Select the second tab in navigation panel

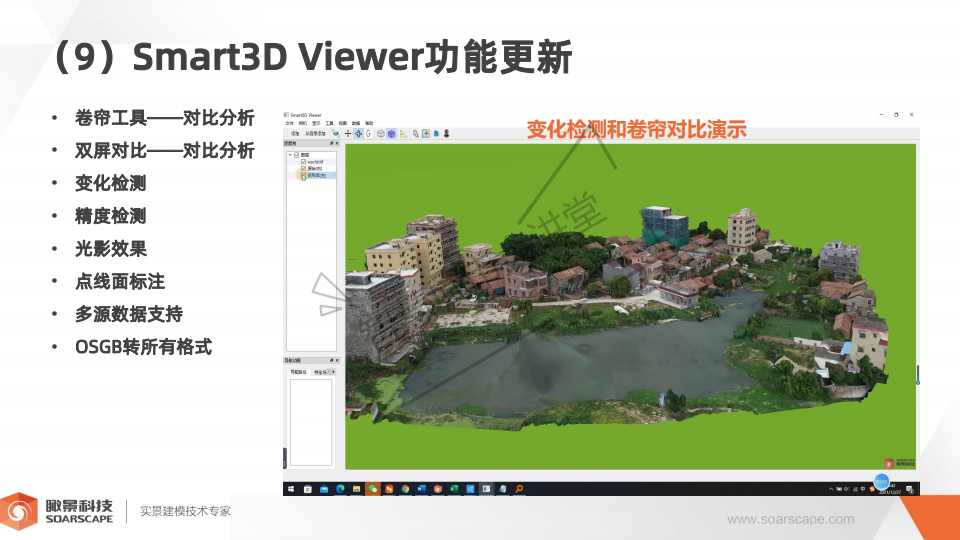[x=320, y=372]
